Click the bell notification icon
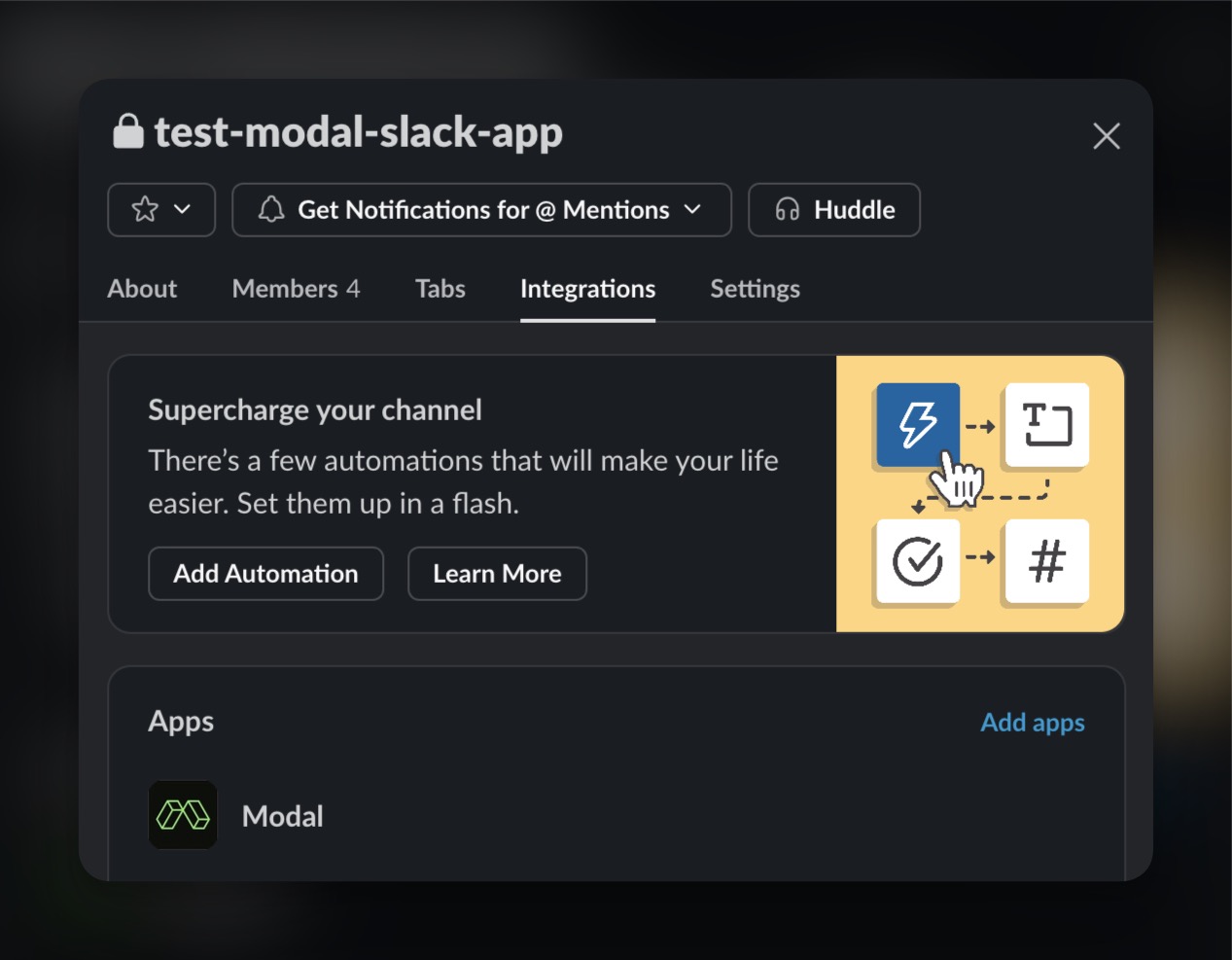Screen dimensions: 1232x960 [x=271, y=209]
